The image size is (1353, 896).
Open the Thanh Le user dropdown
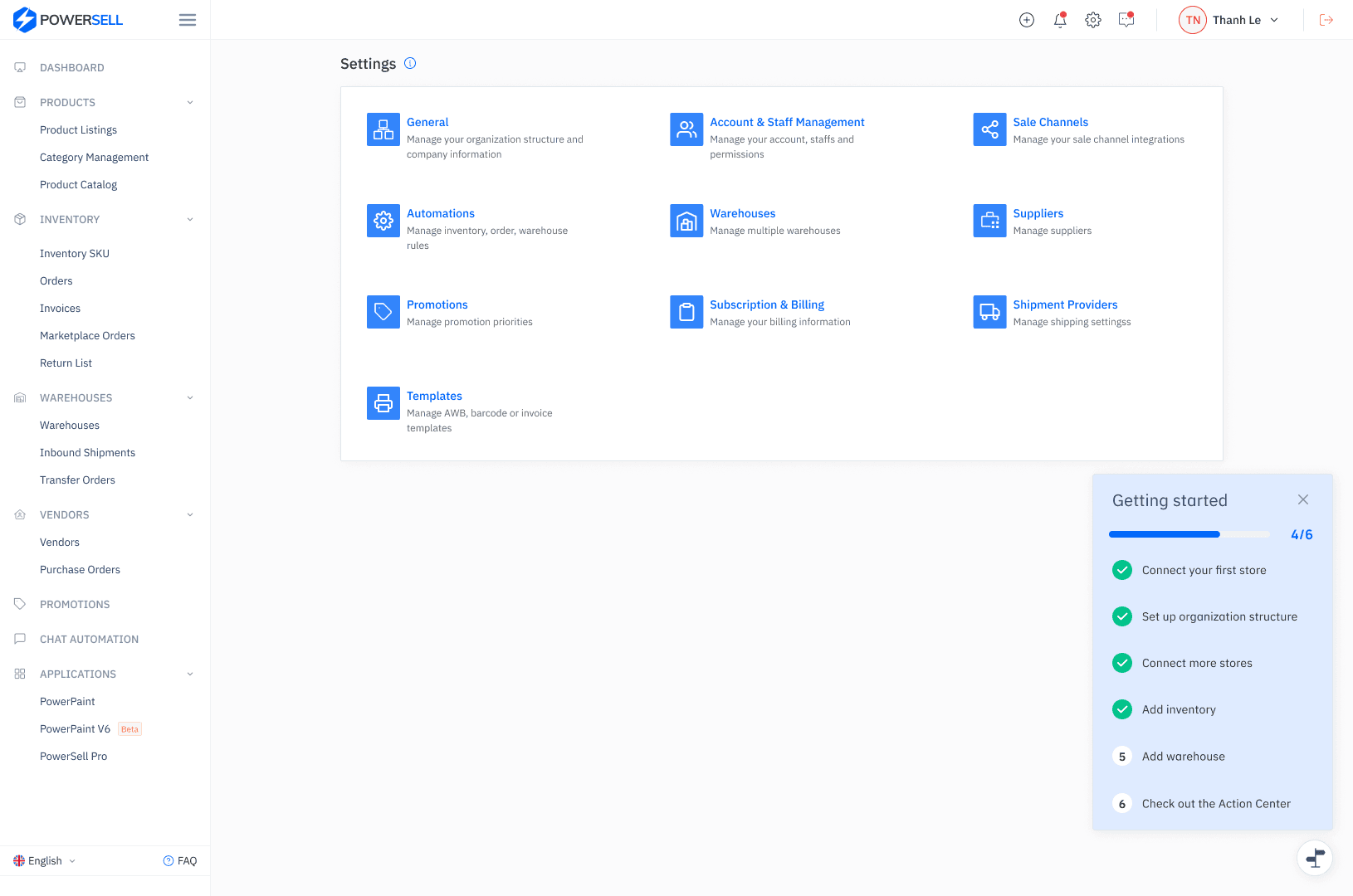[x=1229, y=20]
